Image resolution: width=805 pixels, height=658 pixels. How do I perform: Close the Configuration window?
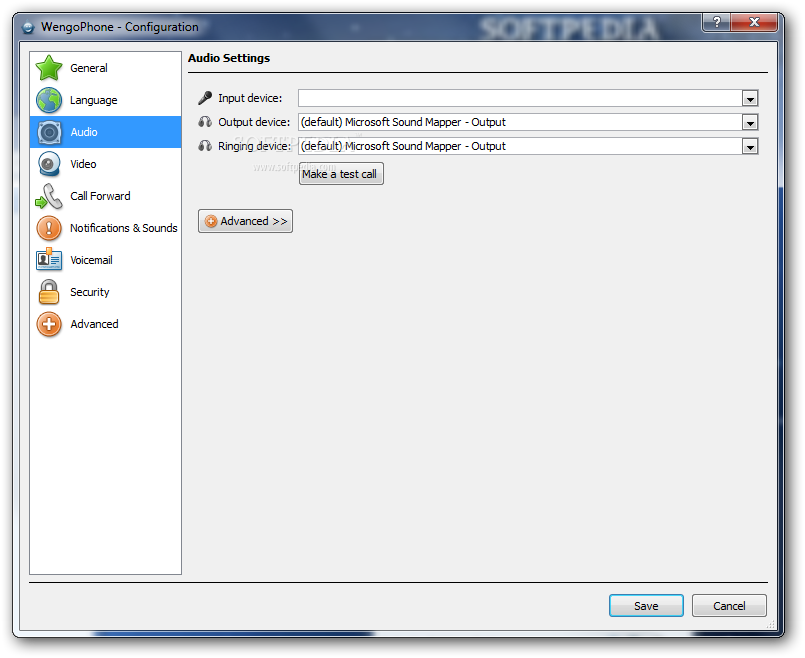(x=754, y=22)
